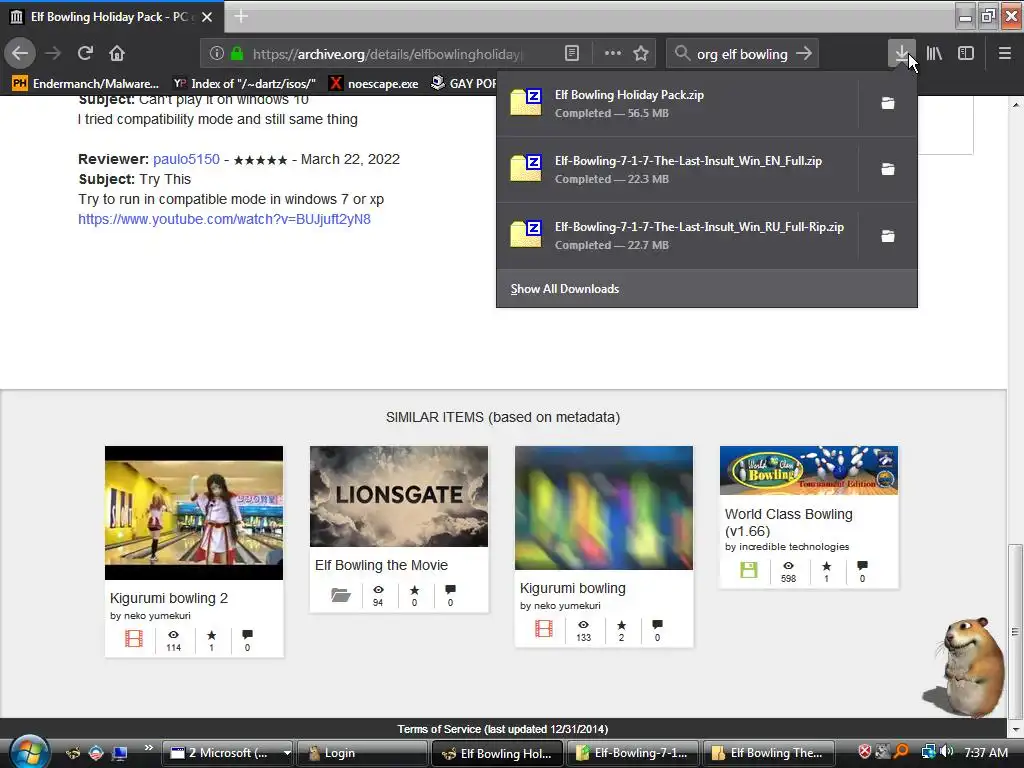
Task: Click reviewer name paulo5150
Action: coord(186,159)
